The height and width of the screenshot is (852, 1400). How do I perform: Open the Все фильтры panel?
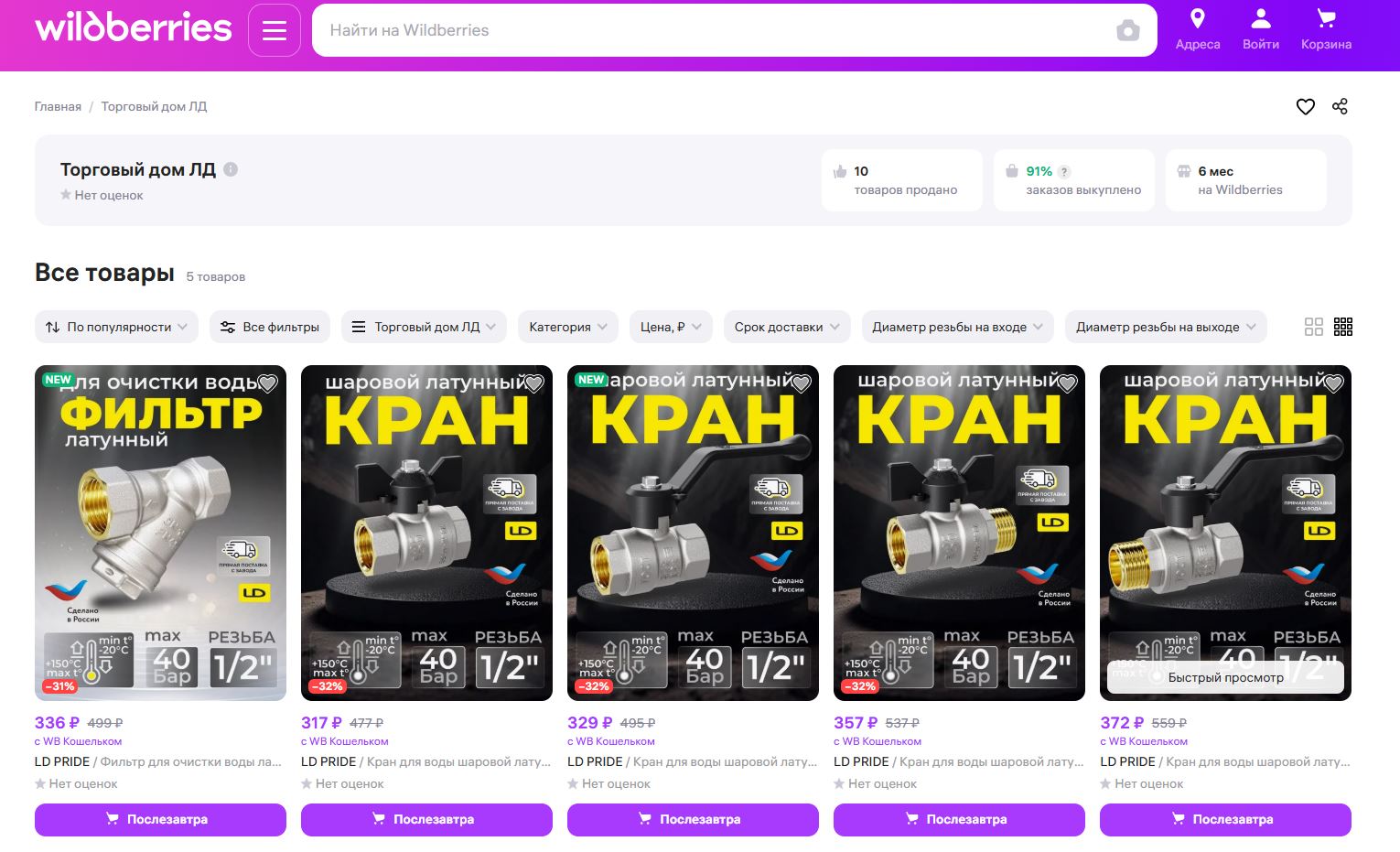tap(270, 327)
